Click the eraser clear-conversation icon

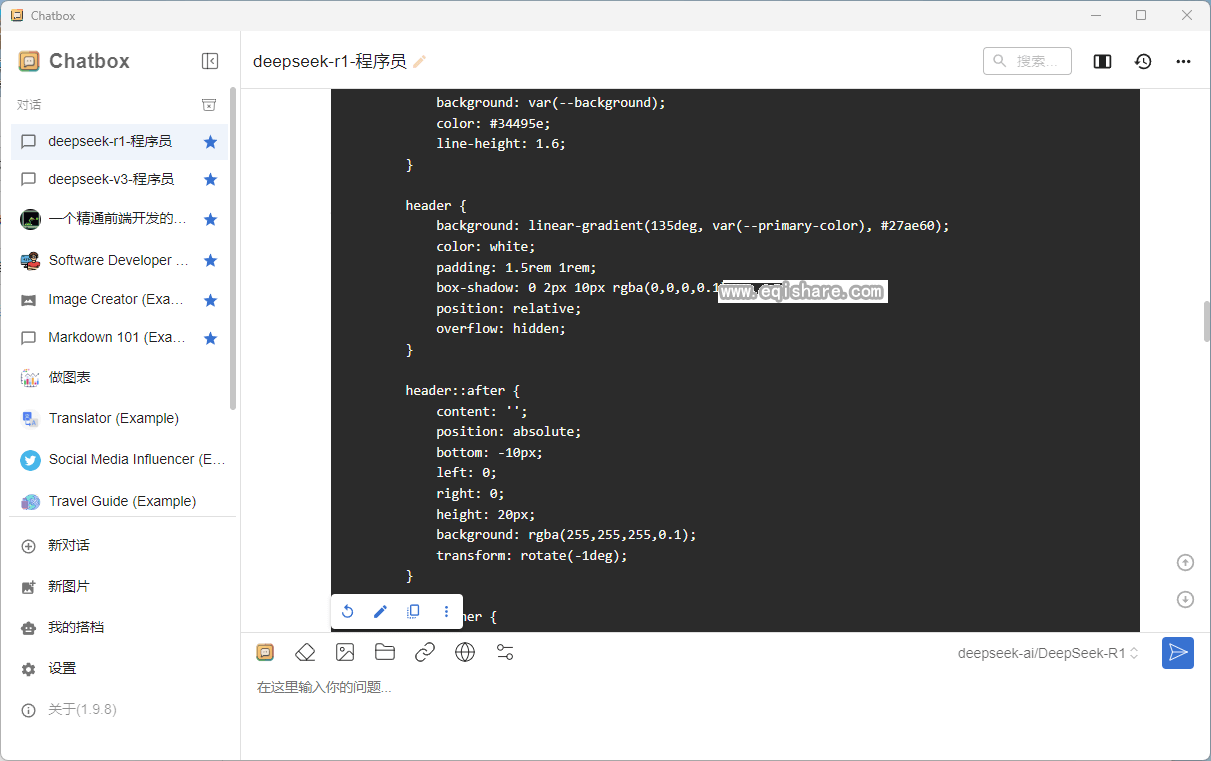pos(305,653)
